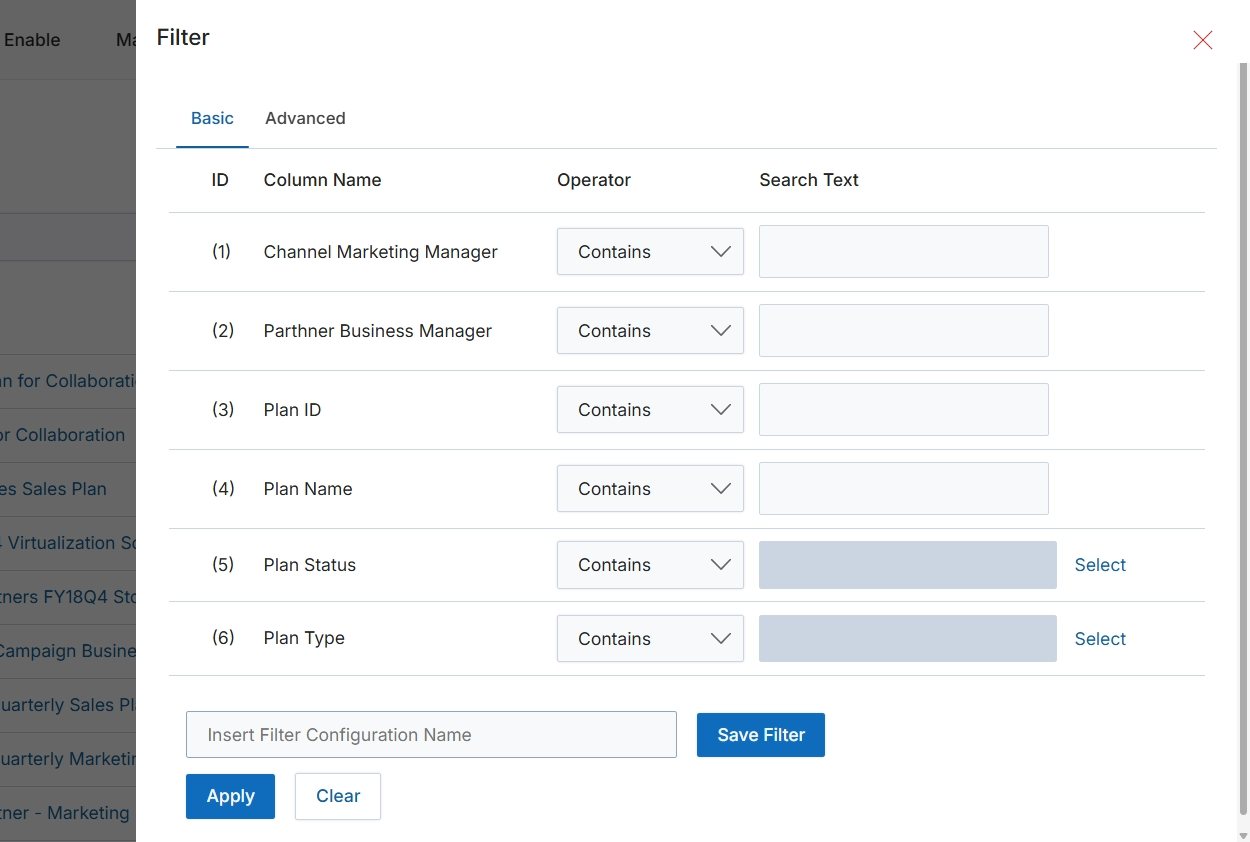Click 'es Sales Plan' row in background list

click(x=53, y=489)
